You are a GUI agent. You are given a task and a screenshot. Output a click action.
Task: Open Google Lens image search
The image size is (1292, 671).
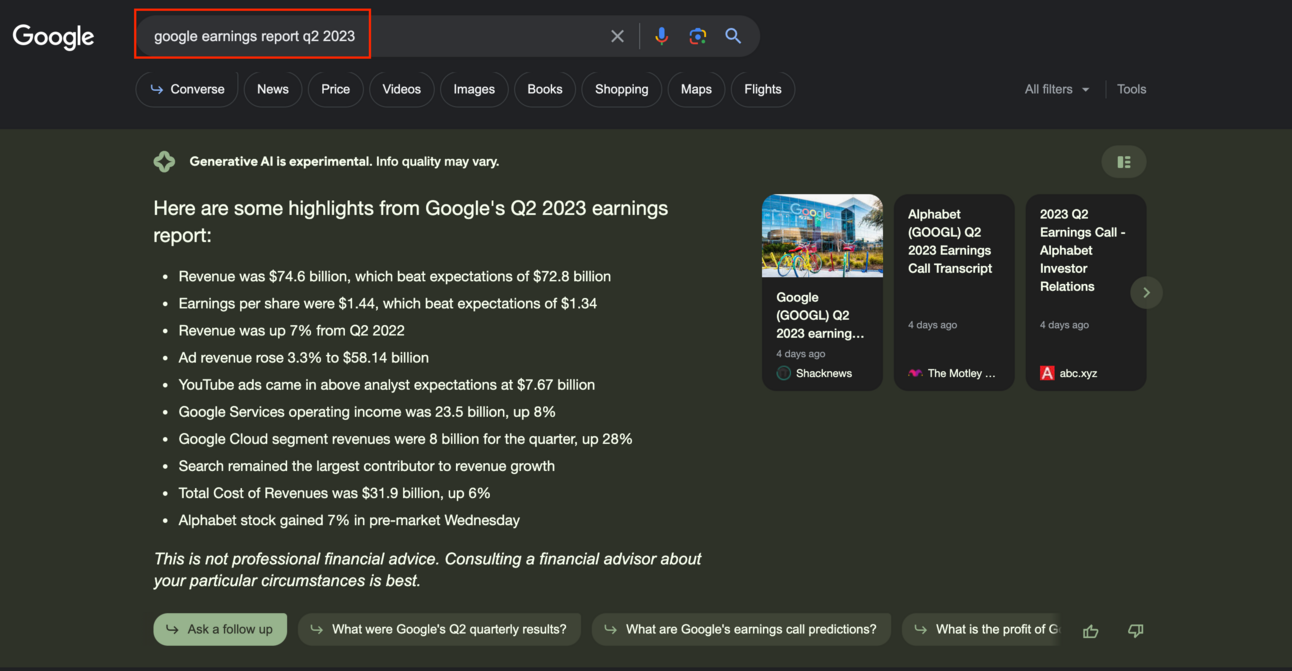(698, 36)
